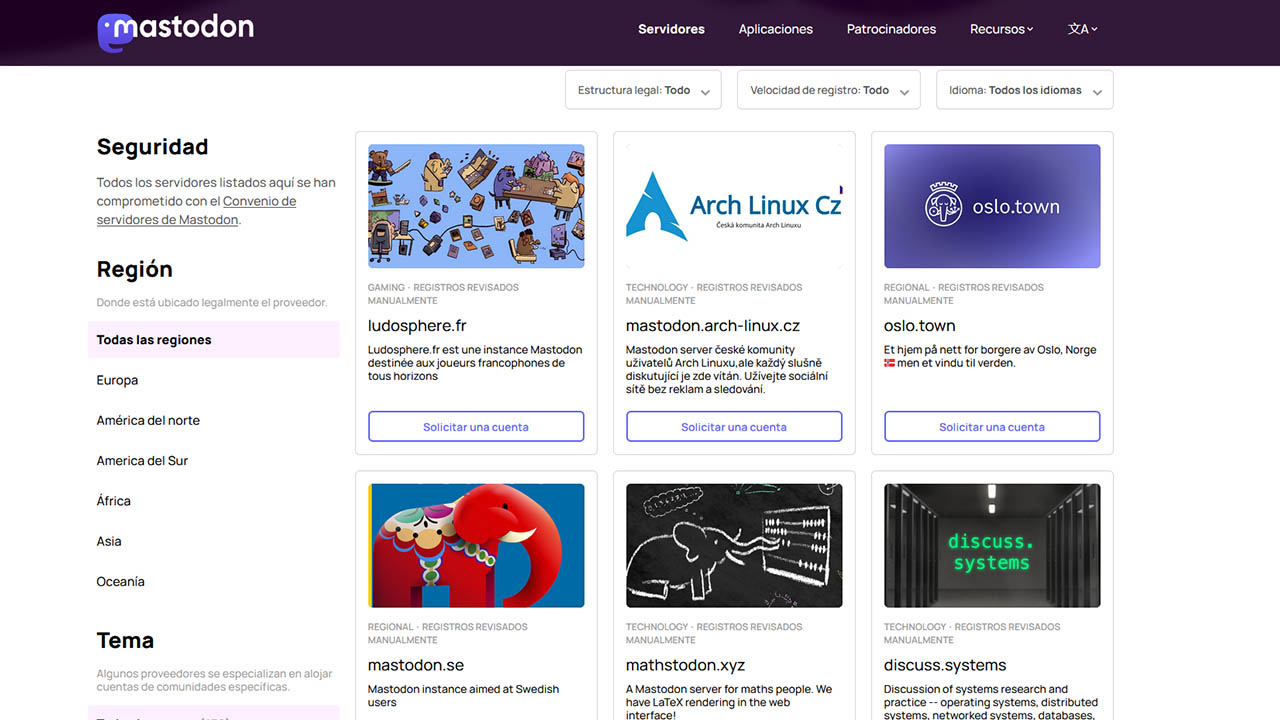Open the Recursos dropdown menu

click(x=1001, y=29)
